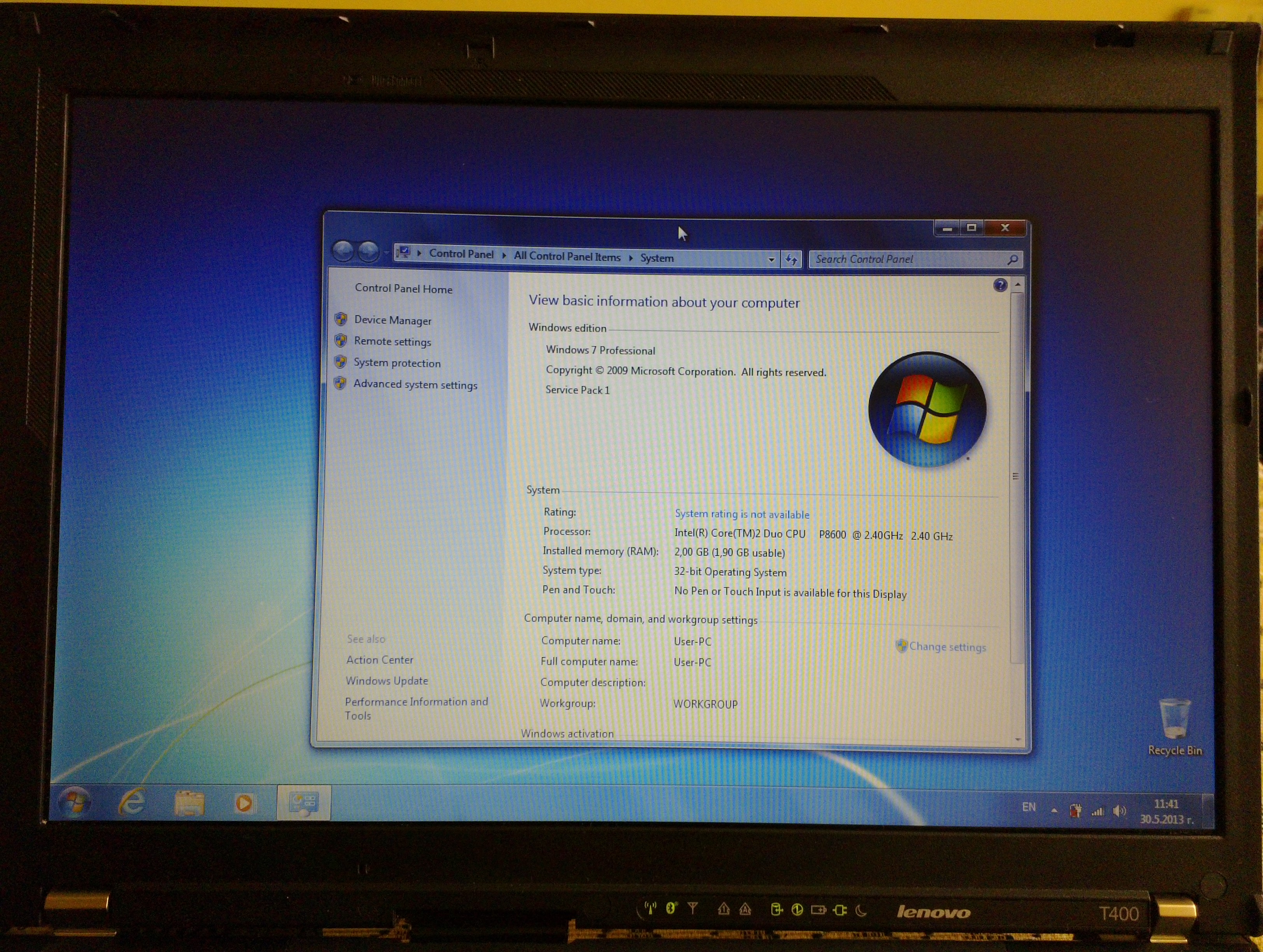Viewport: 1263px width, 952px height.
Task: Click the network signal icon in tray
Action: pyautogui.click(x=1097, y=811)
